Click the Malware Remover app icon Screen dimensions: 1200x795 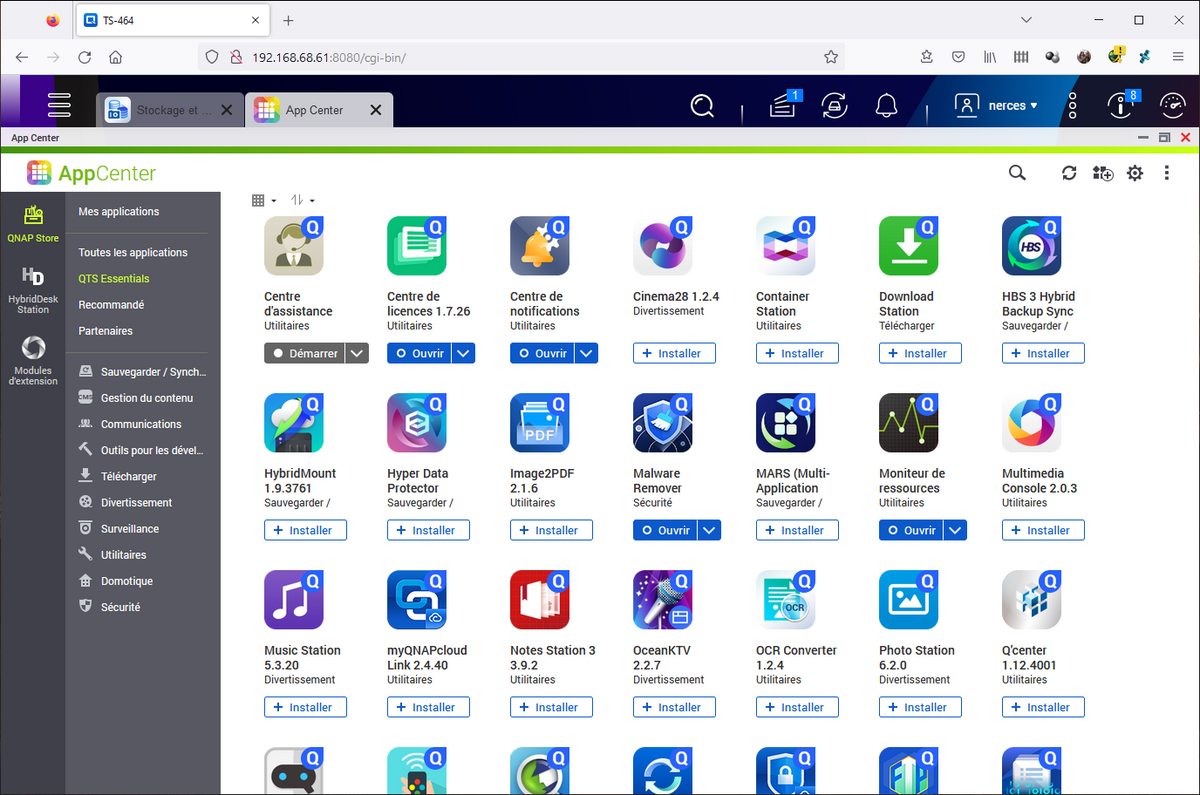663,423
